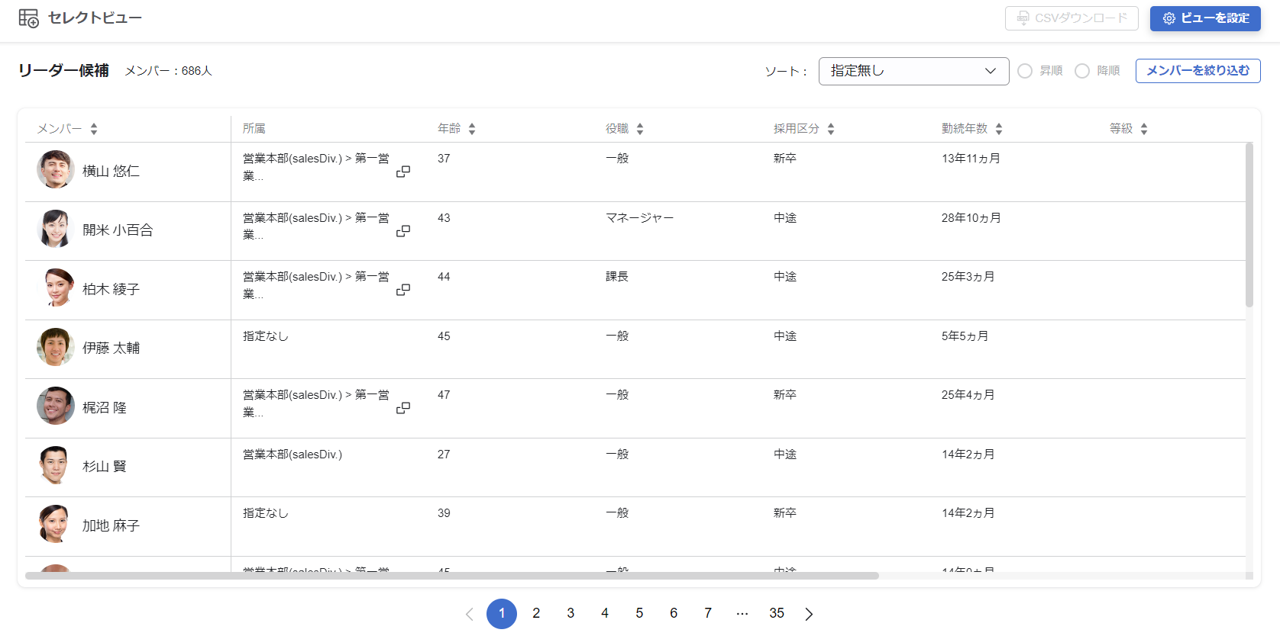Open department popup icon for 柏木 綾子
This screenshot has width=1280, height=636.
point(403,290)
